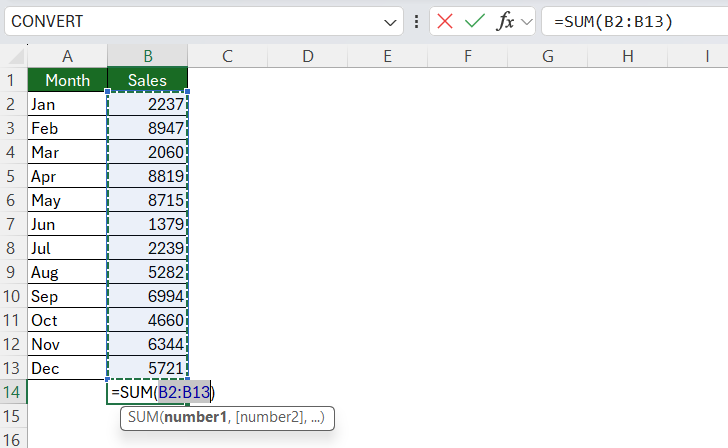The image size is (728, 448).
Task: Click the Nov cell
Action: point(67,344)
